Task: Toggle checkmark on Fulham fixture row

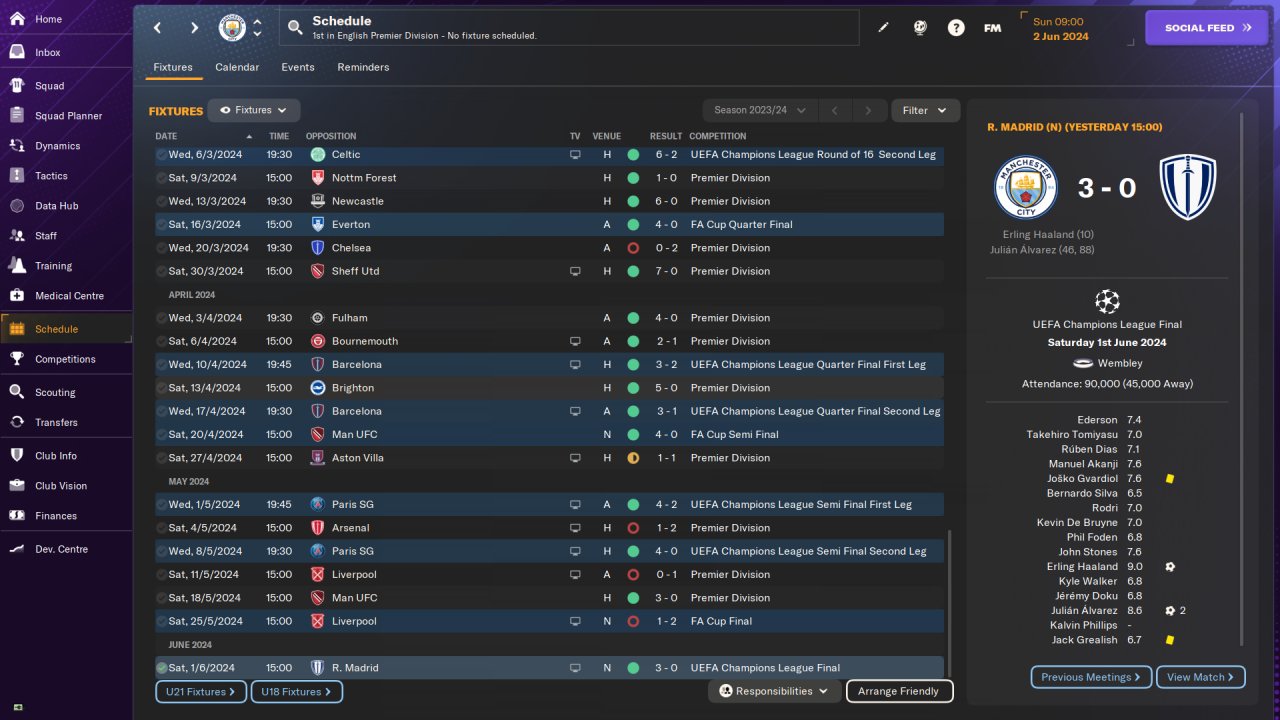Action: point(161,318)
